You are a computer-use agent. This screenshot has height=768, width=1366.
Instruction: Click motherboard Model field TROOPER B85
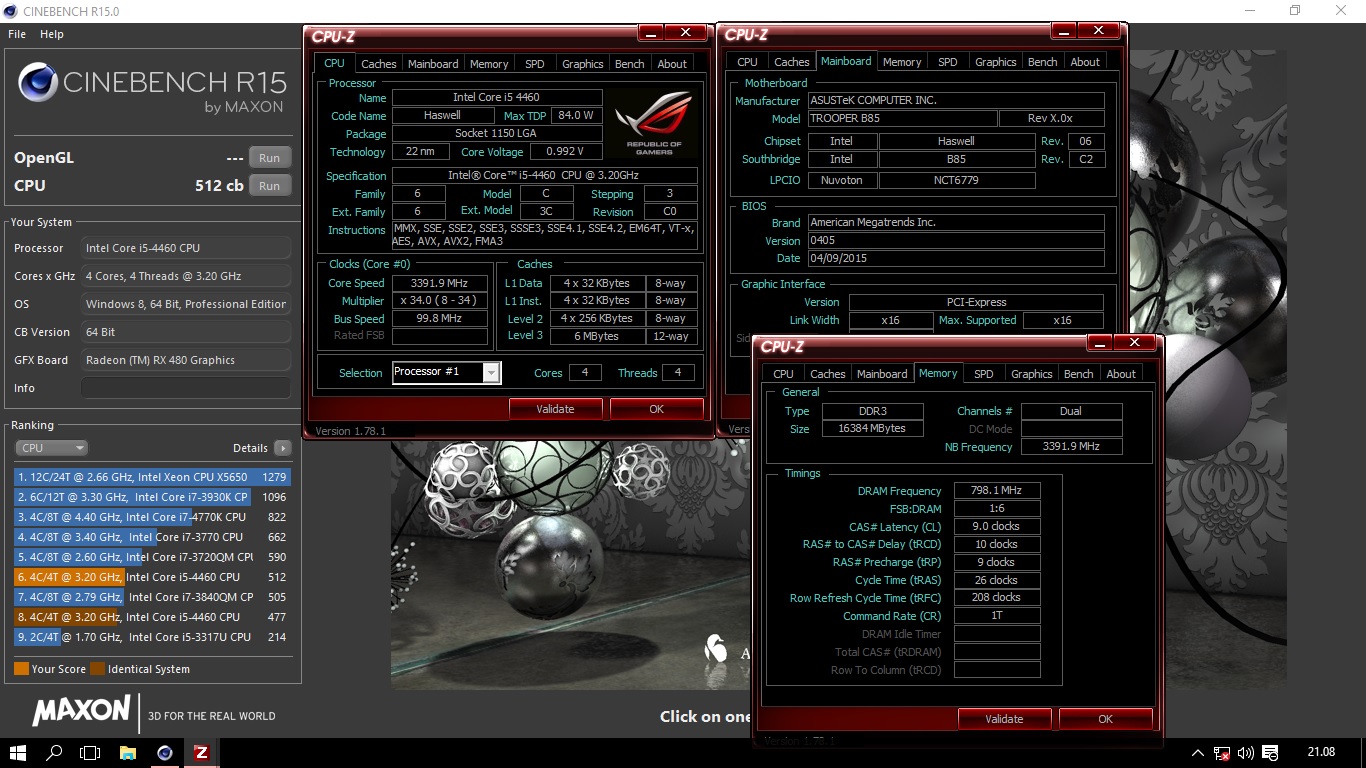[902, 118]
